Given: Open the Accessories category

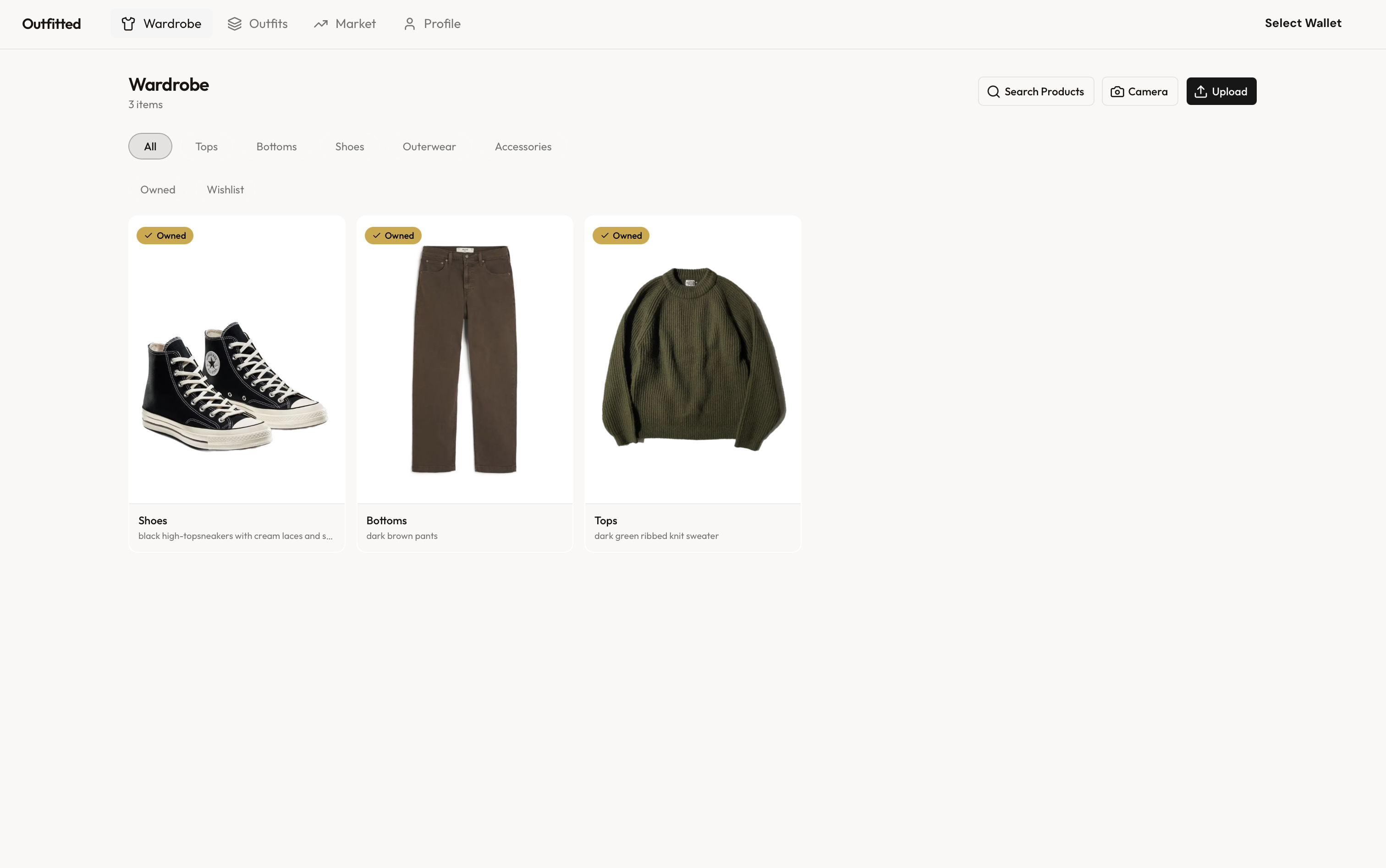Looking at the screenshot, I should tap(522, 146).
